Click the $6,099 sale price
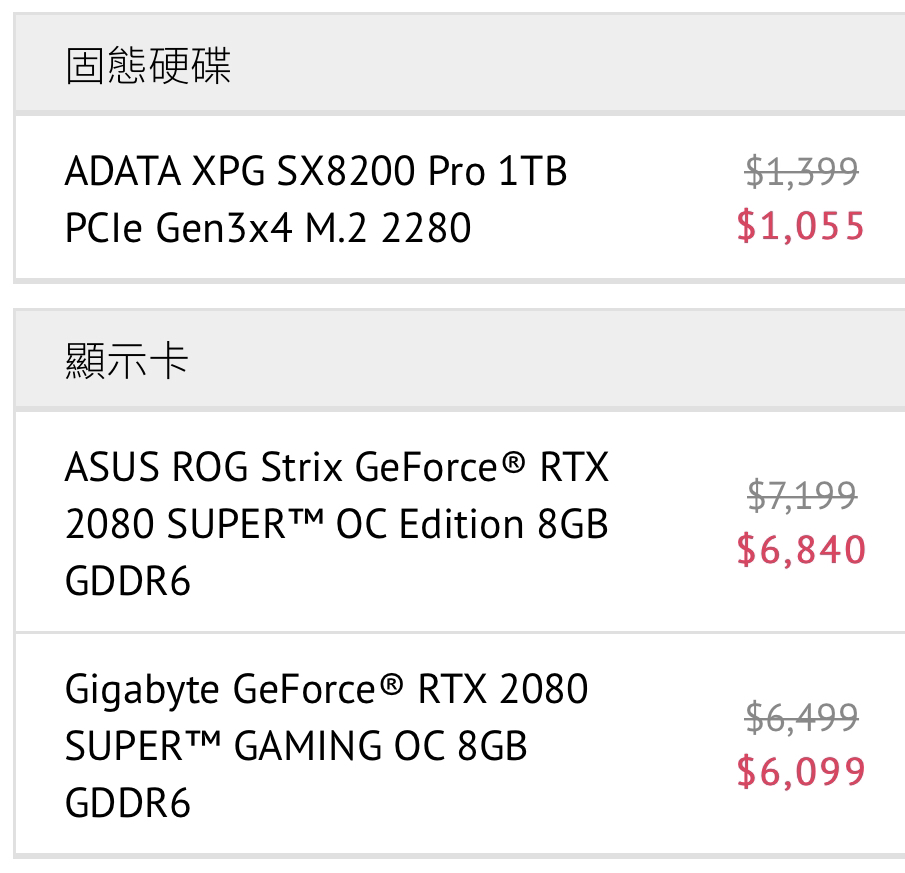Viewport: 905px width, 873px height. pyautogui.click(x=801, y=771)
